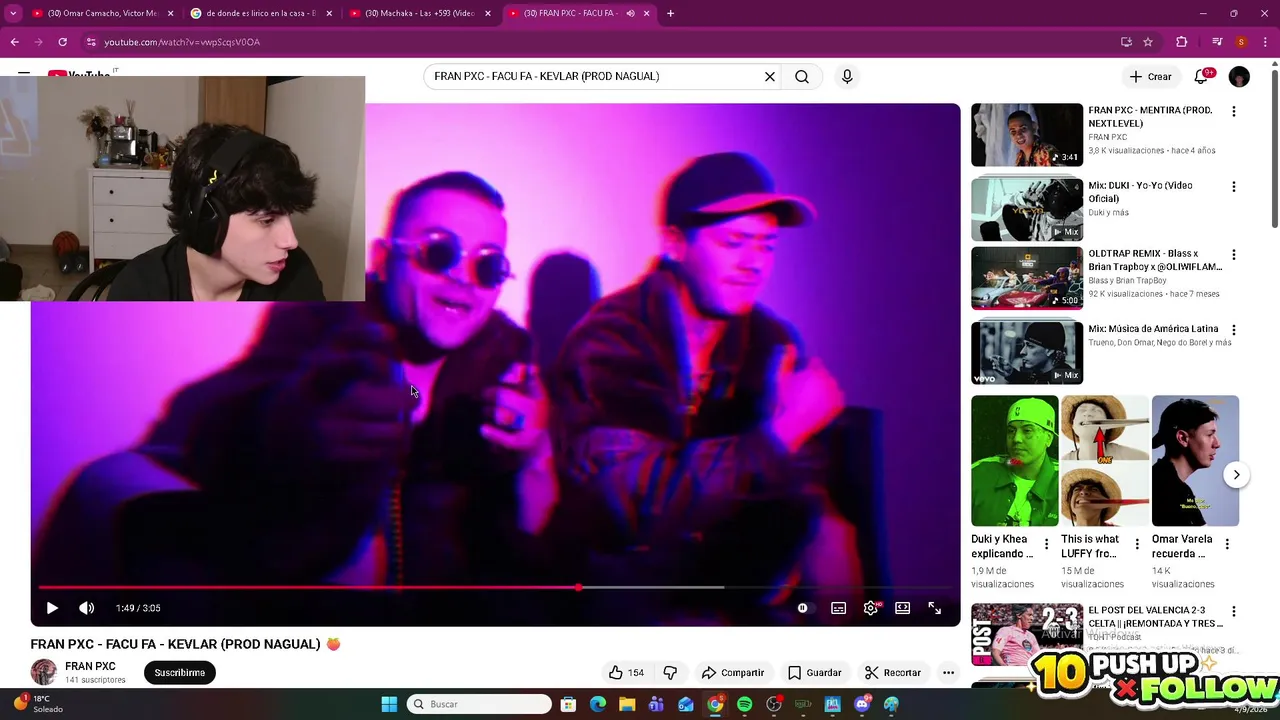Screen dimensions: 1280x720
Task: Open Chrome extensions puzzle icon
Action: [1182, 42]
